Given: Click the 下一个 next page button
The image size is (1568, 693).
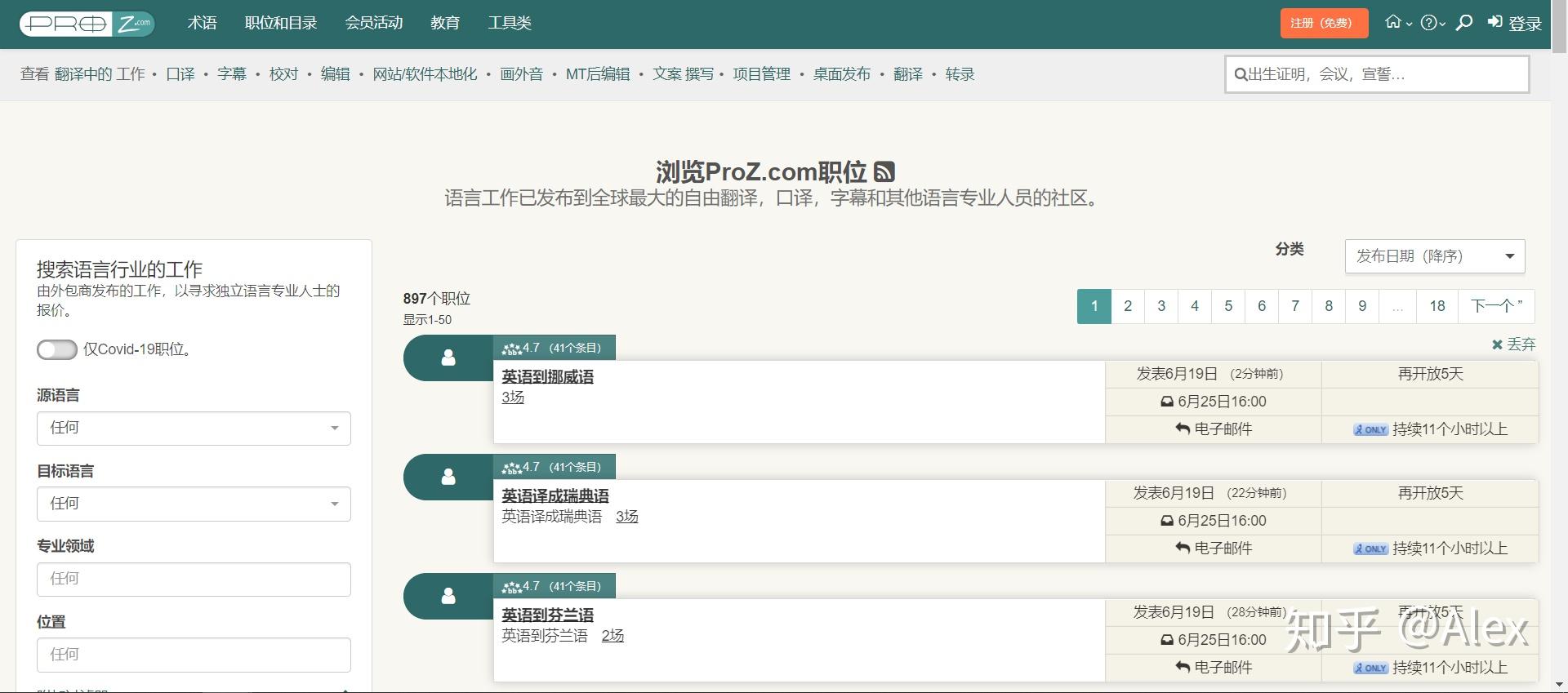Looking at the screenshot, I should click(1497, 306).
